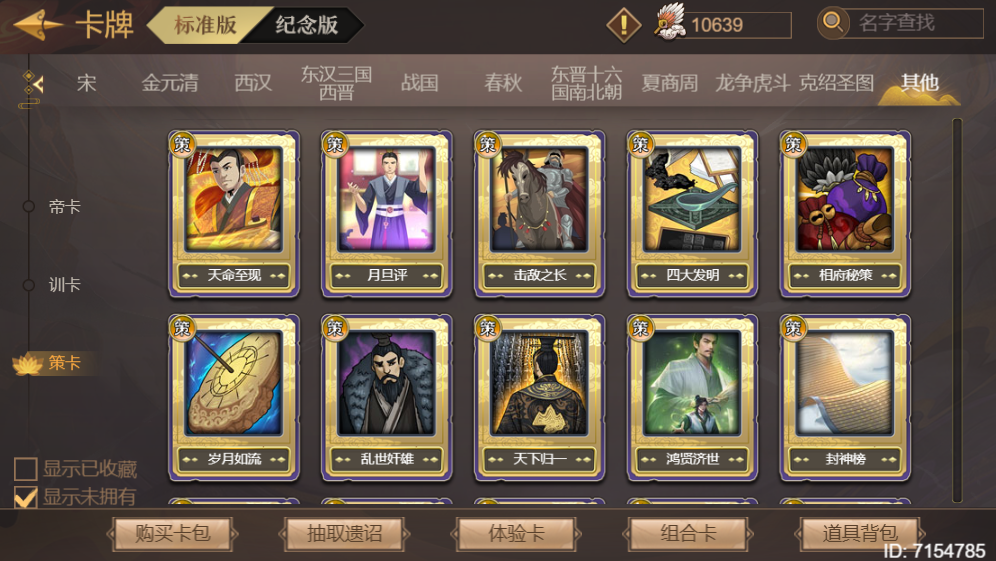Open the 天命至现 strategy card
996x561 pixels.
click(x=234, y=214)
